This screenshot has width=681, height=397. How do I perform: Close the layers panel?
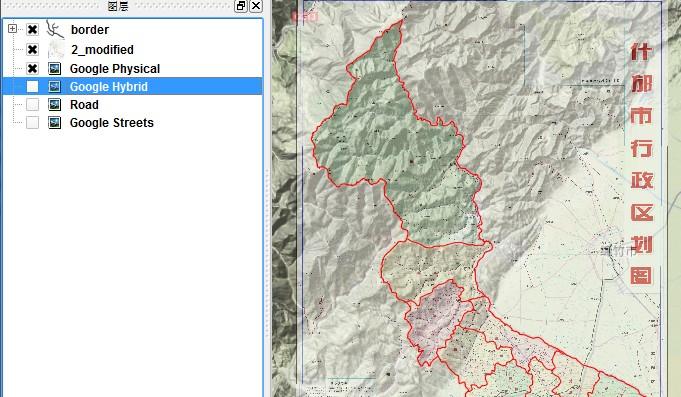pyautogui.click(x=256, y=6)
